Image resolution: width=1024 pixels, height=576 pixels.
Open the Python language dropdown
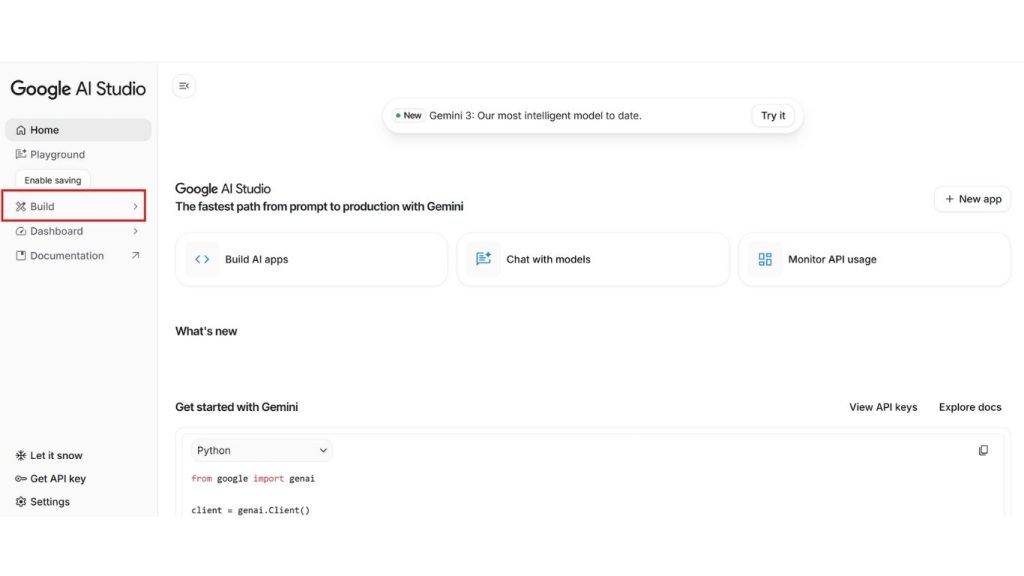point(262,450)
